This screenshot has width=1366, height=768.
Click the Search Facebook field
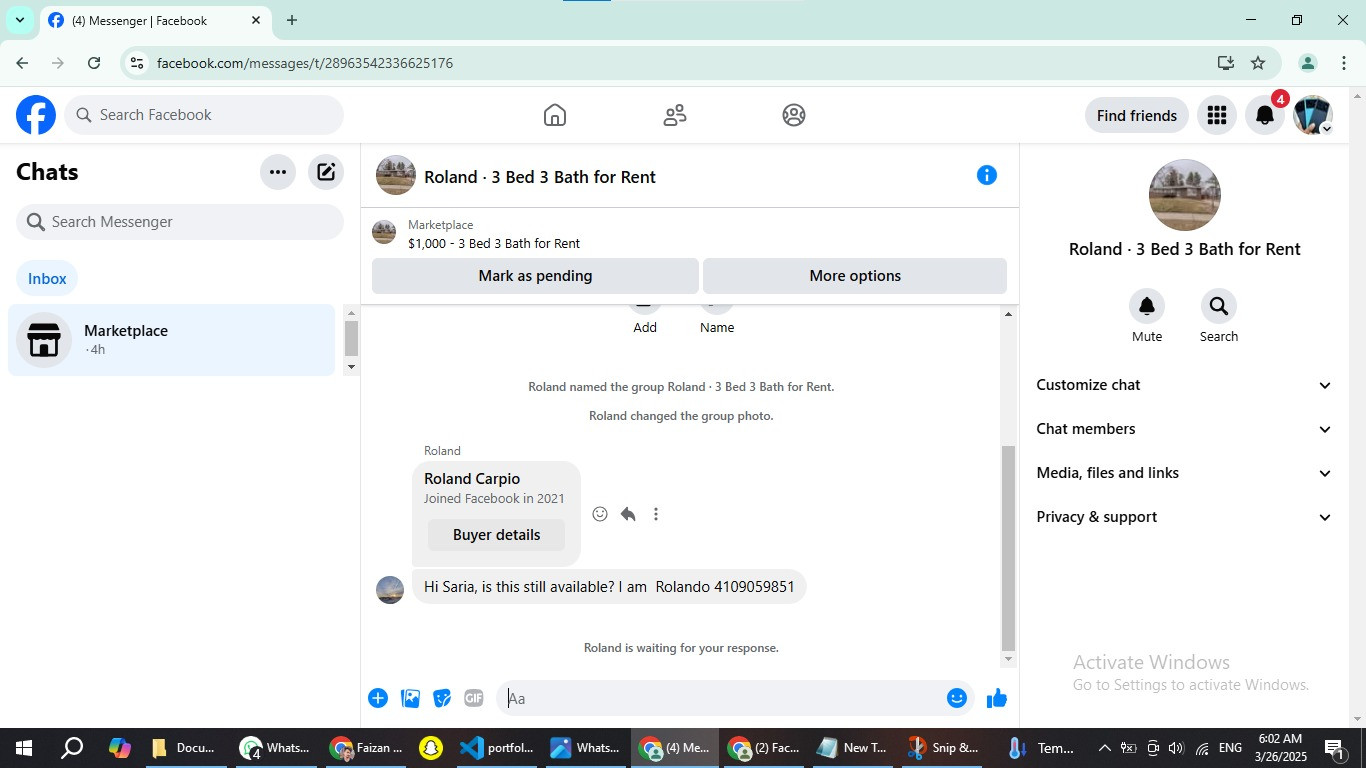(204, 115)
